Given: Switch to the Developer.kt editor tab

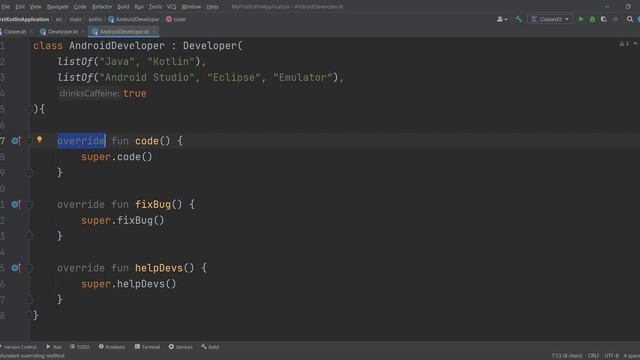Looking at the screenshot, I should (62, 31).
